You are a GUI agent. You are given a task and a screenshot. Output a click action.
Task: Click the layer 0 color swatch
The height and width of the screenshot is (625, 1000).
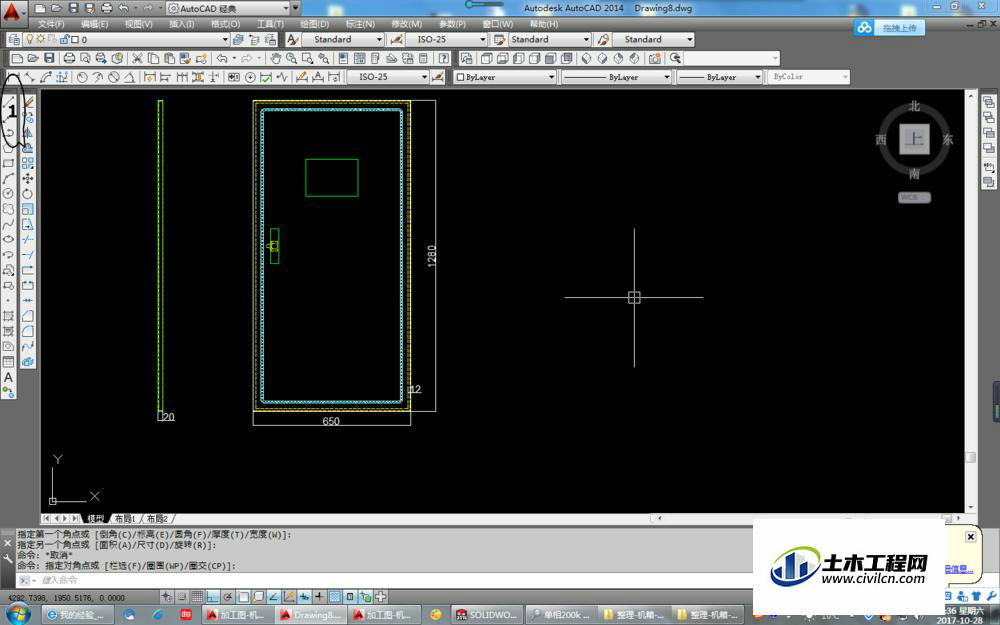pyautogui.click(x=75, y=40)
